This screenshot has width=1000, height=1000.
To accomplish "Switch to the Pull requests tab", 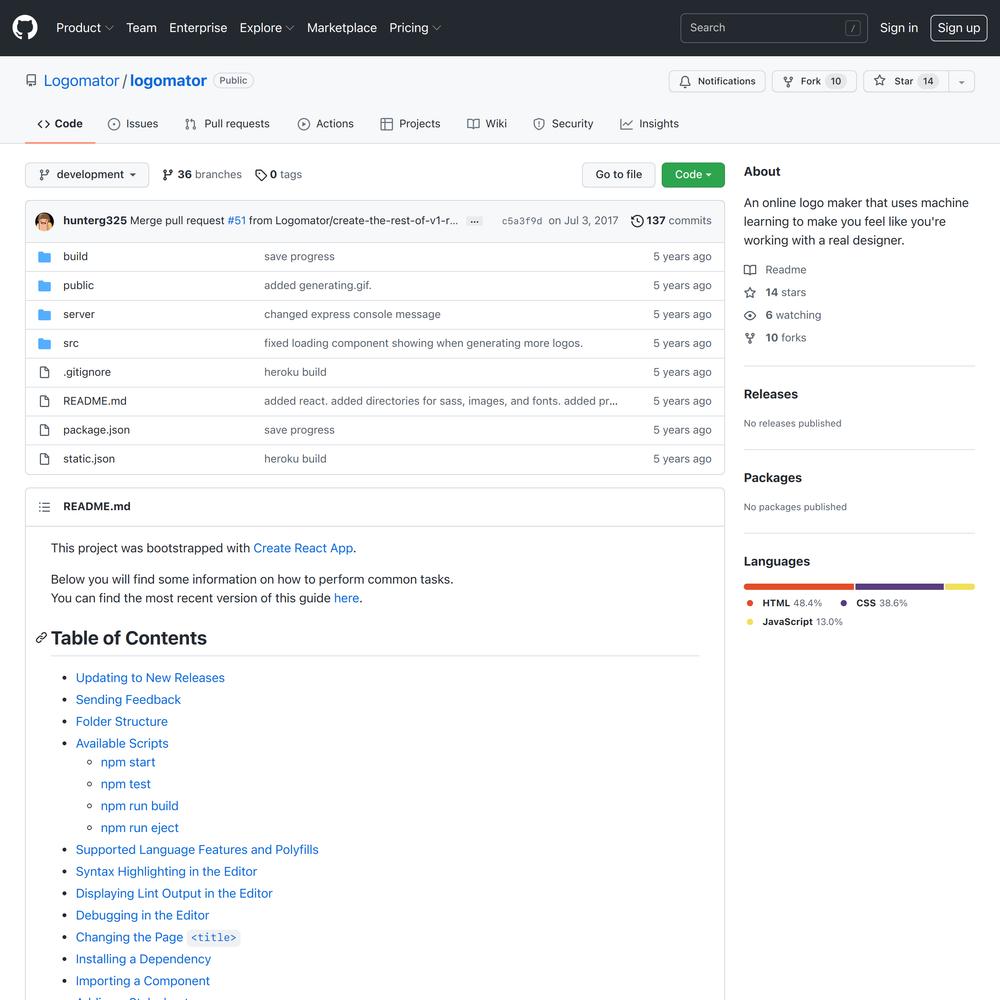I will tap(227, 124).
